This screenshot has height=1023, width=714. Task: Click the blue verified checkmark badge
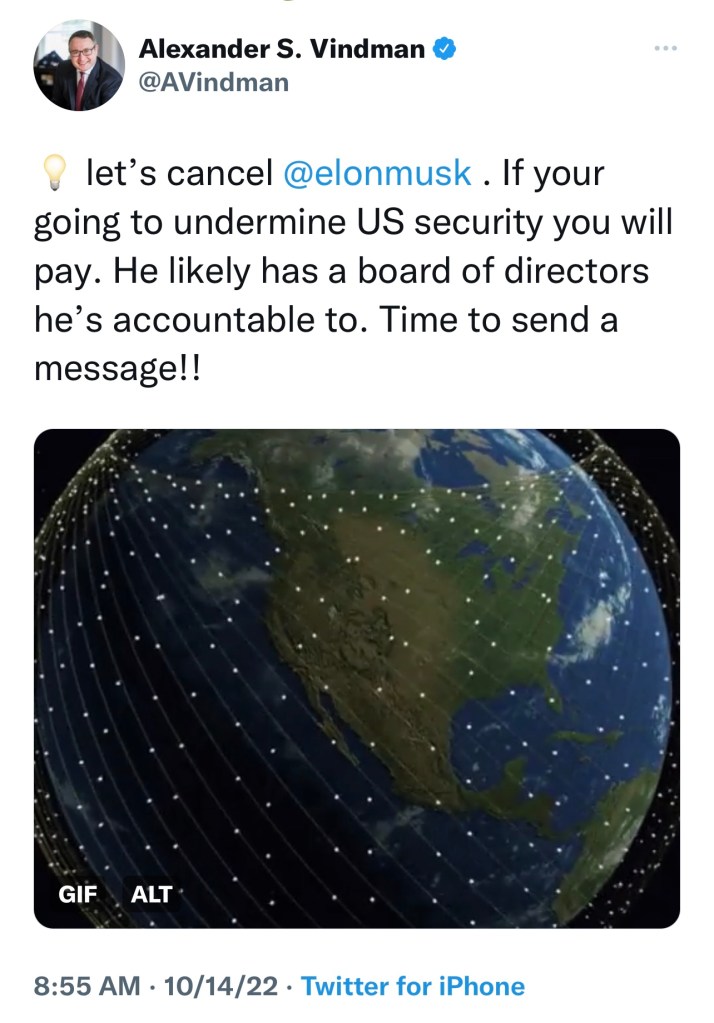(x=444, y=47)
